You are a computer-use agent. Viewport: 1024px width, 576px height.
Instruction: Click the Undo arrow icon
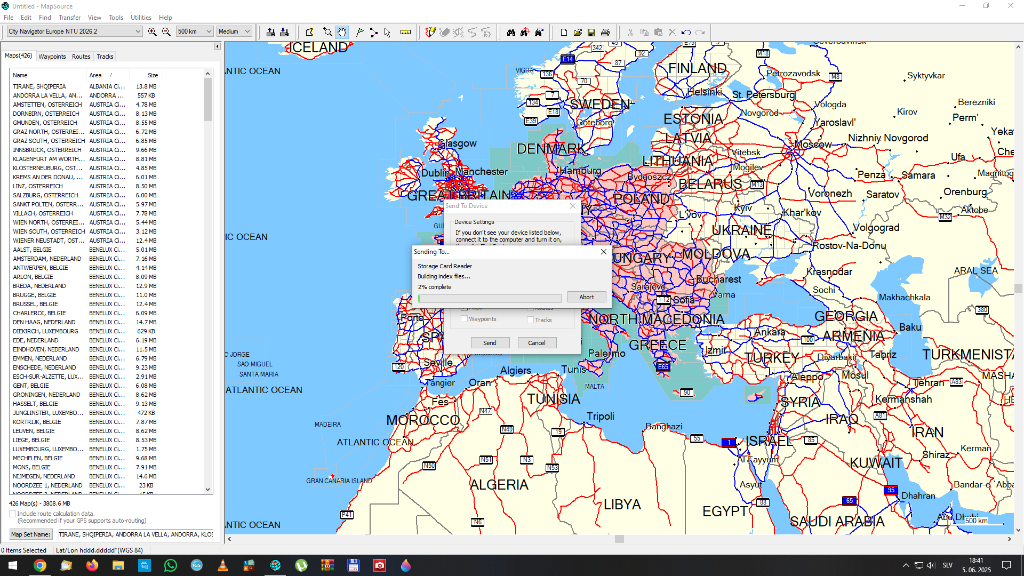coord(686,32)
